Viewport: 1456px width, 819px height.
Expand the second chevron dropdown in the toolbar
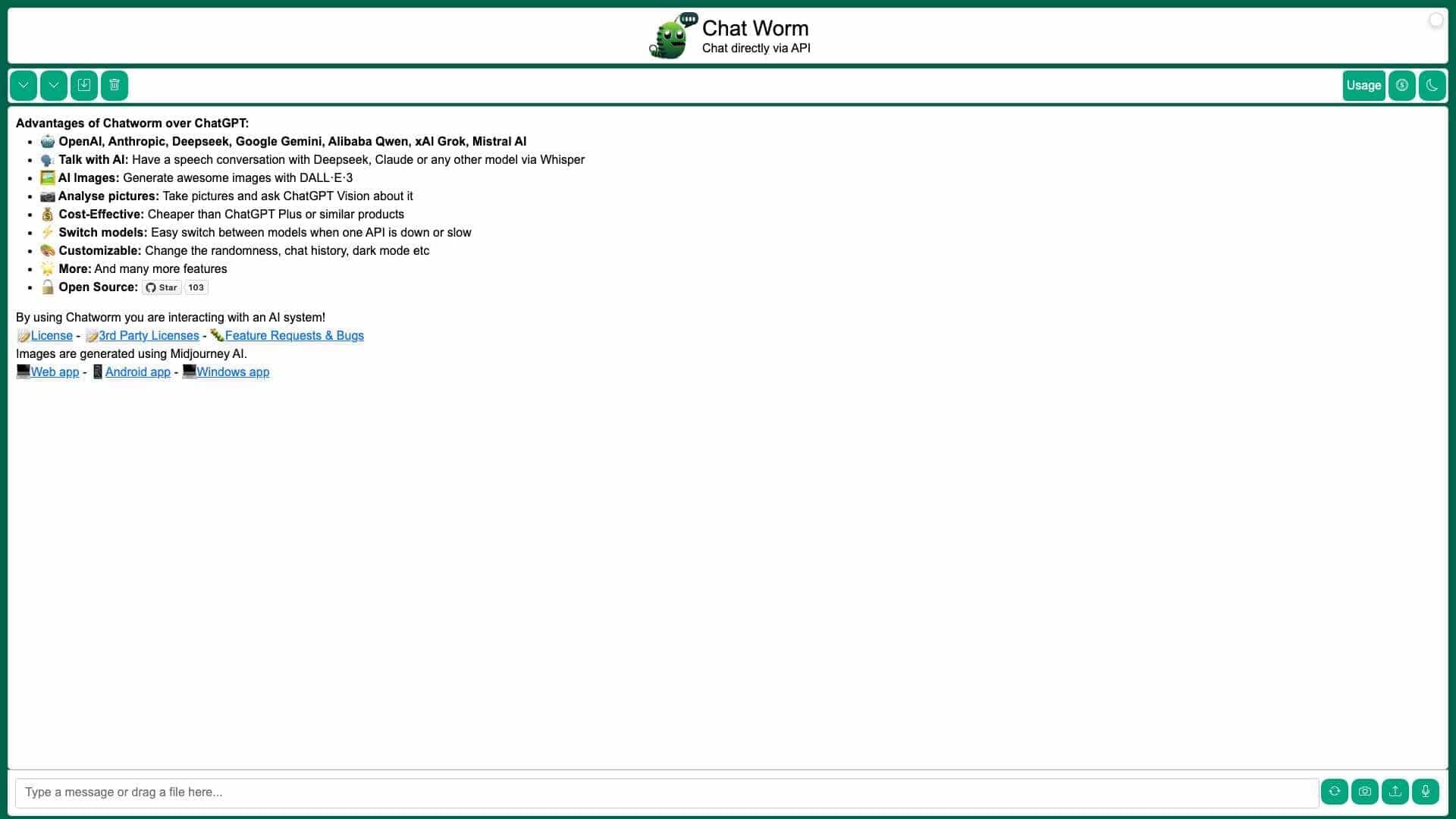pos(54,85)
